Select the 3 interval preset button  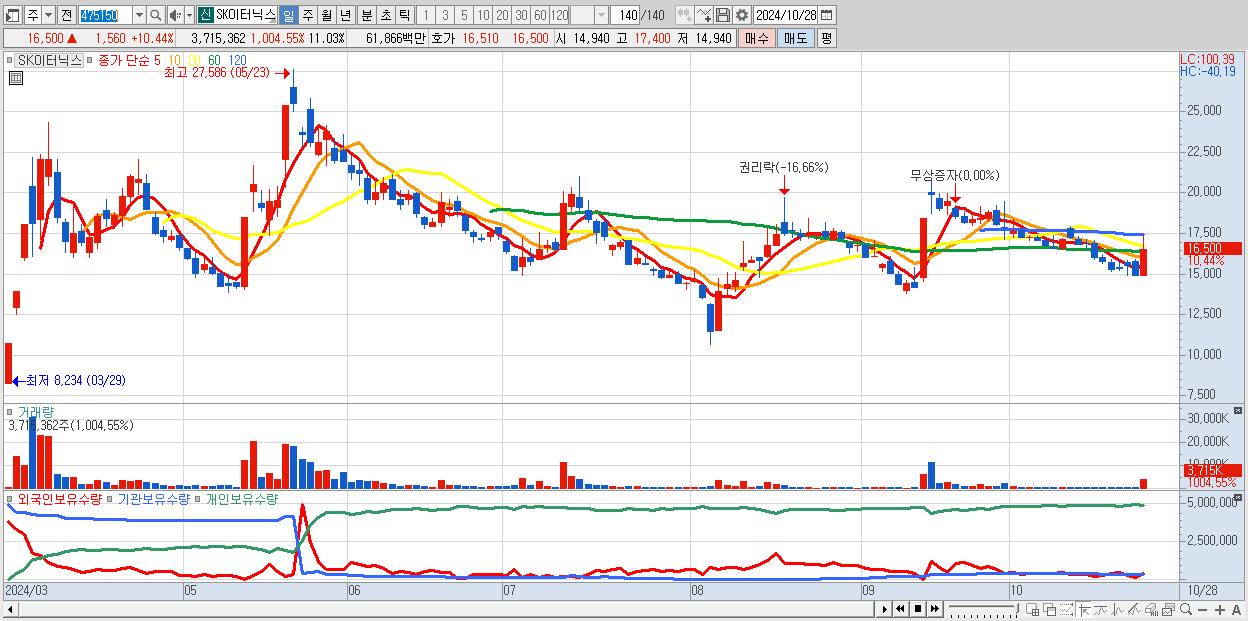pyautogui.click(x=445, y=15)
